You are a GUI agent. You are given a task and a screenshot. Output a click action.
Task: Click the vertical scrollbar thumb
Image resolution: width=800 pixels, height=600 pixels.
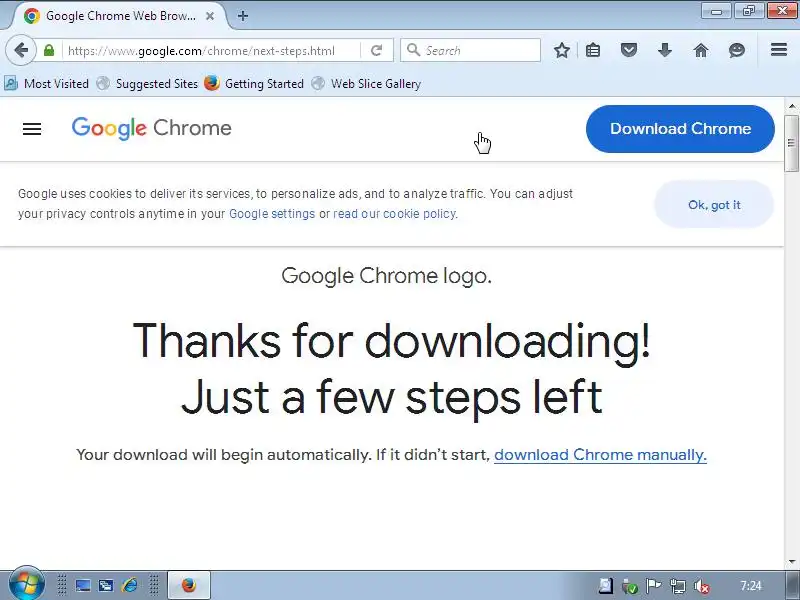792,143
